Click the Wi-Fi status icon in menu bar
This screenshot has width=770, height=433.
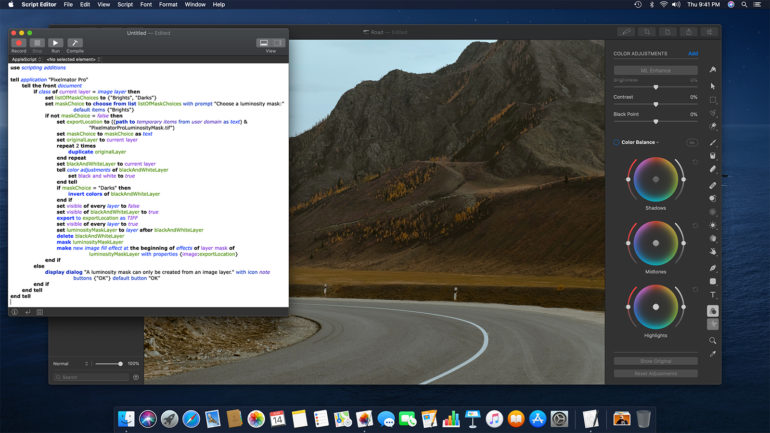[663, 4]
